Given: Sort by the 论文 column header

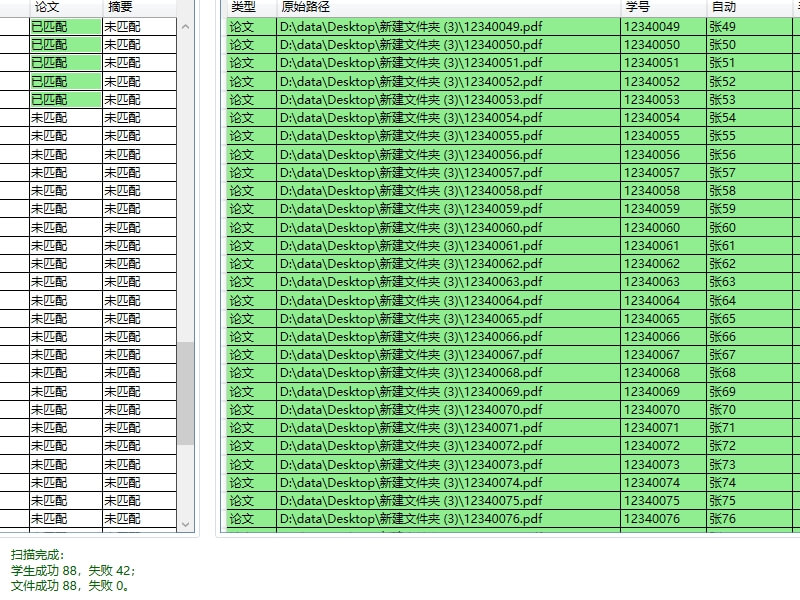Looking at the screenshot, I should 48,7.
